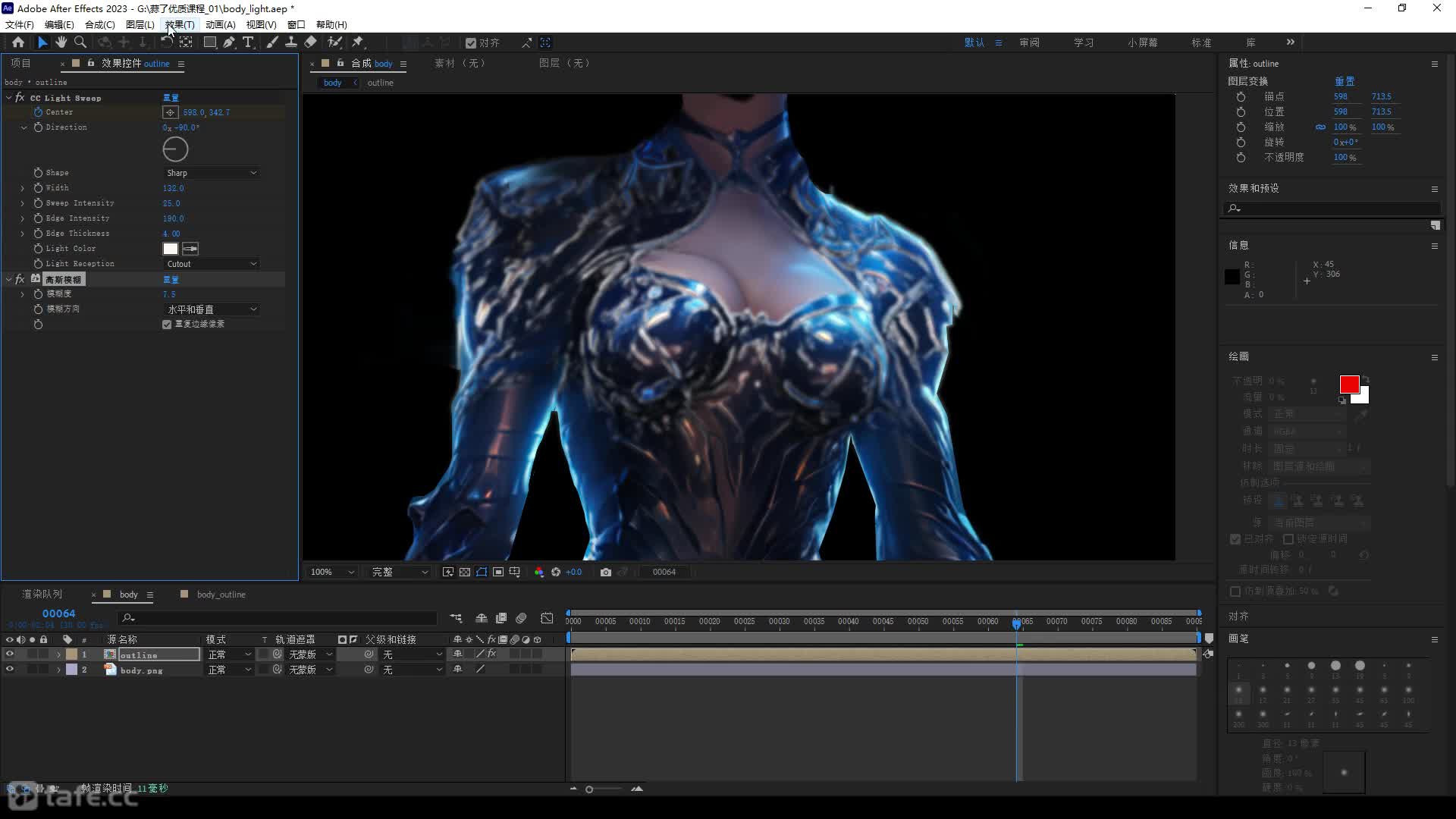Toggle 不透明度 stopwatch in properties

pos(1241,158)
